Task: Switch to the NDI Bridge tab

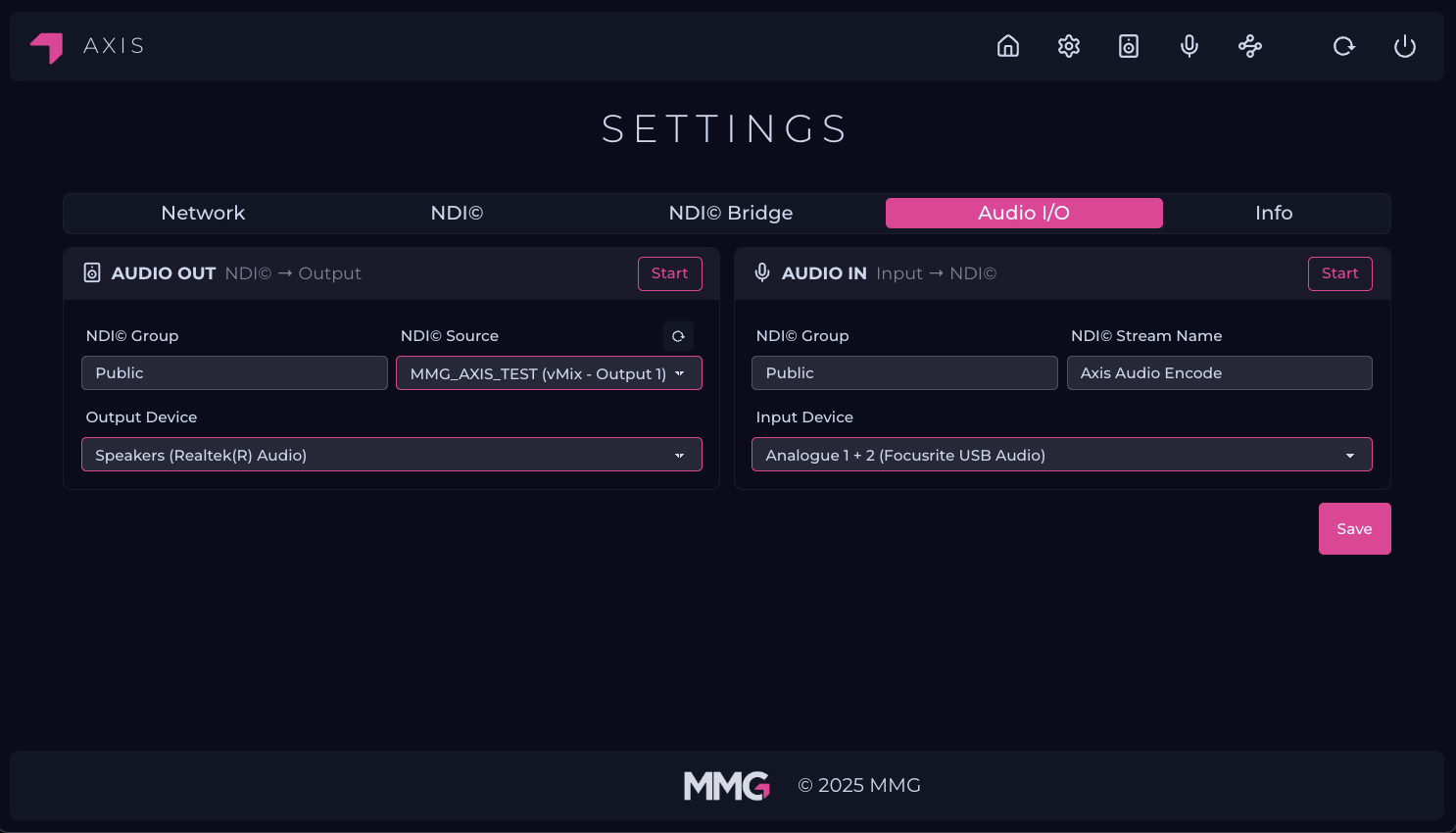Action: [x=730, y=214]
